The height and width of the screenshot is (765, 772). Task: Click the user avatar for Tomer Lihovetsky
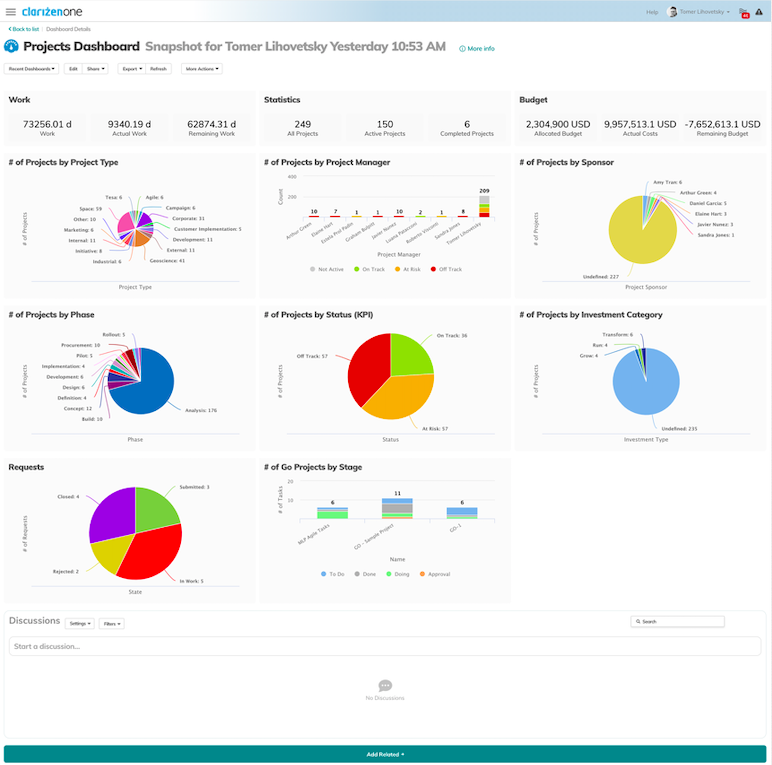tap(672, 12)
